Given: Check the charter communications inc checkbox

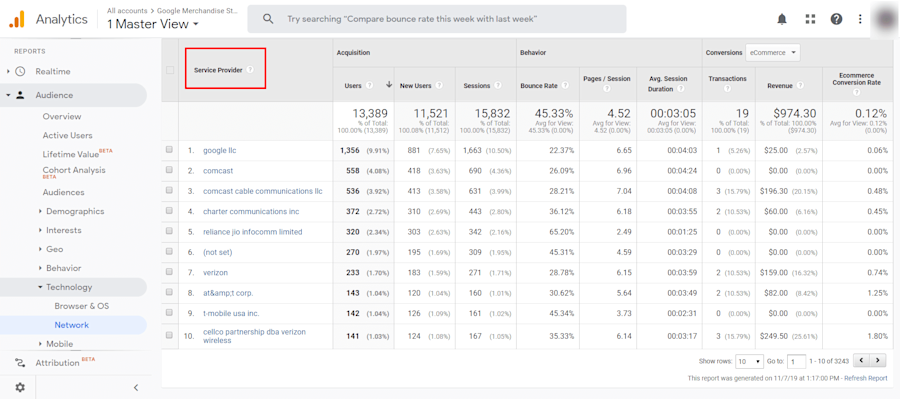Looking at the screenshot, I should [169, 211].
